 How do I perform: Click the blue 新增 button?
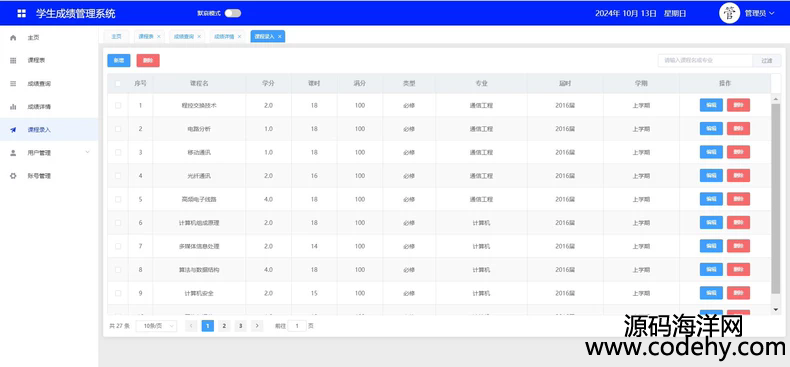pos(119,60)
